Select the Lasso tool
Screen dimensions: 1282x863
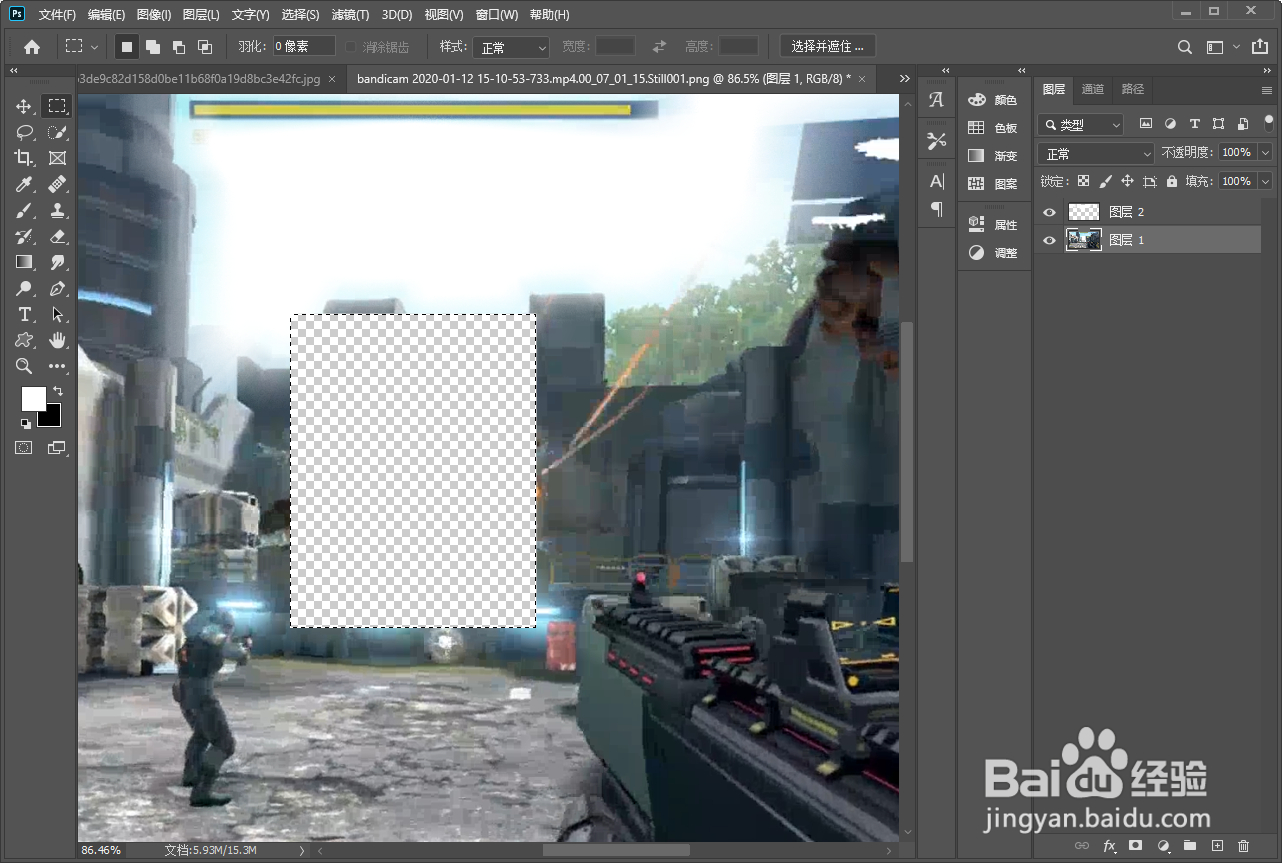pyautogui.click(x=24, y=132)
